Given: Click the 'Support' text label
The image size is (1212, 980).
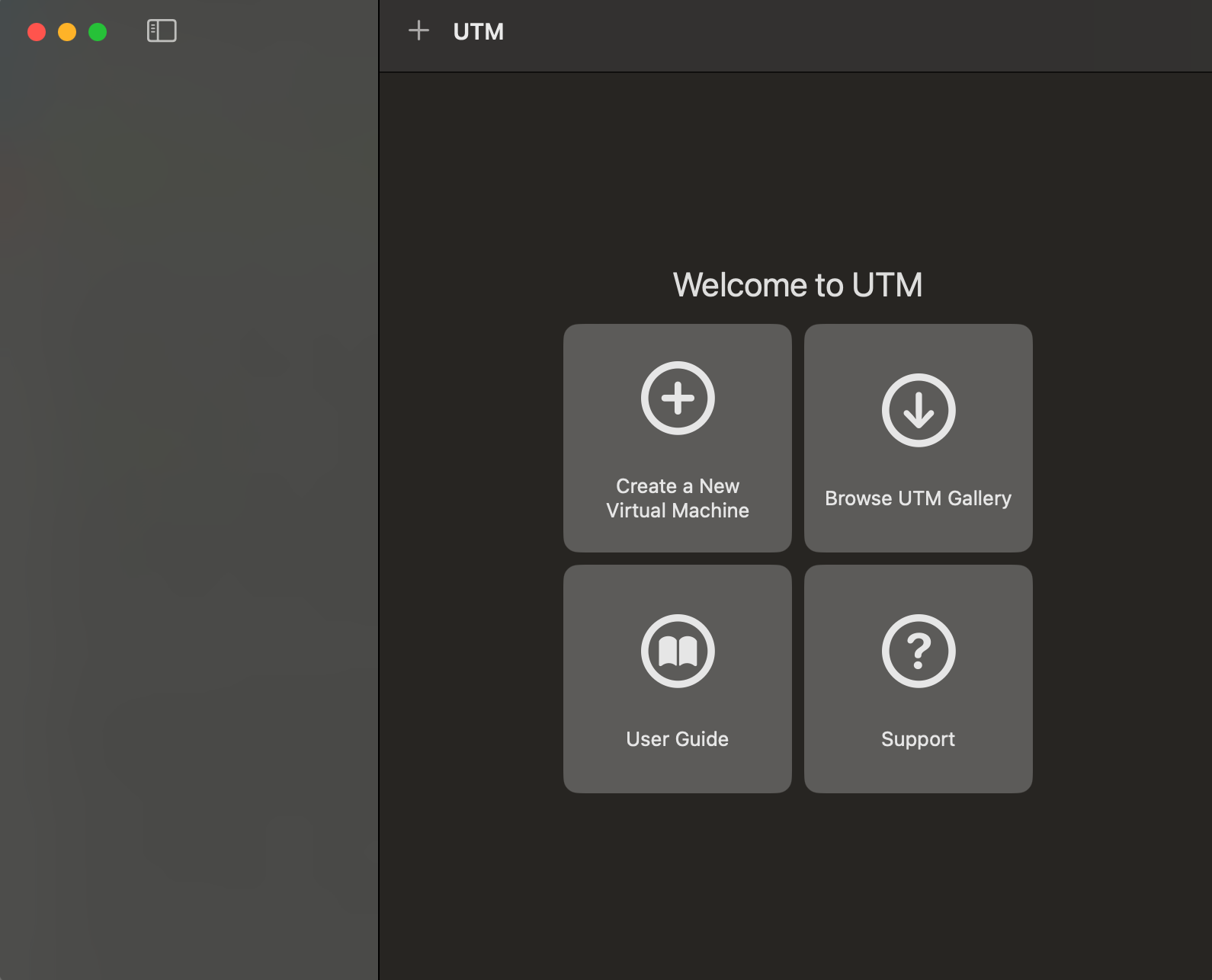Looking at the screenshot, I should pyautogui.click(x=919, y=739).
